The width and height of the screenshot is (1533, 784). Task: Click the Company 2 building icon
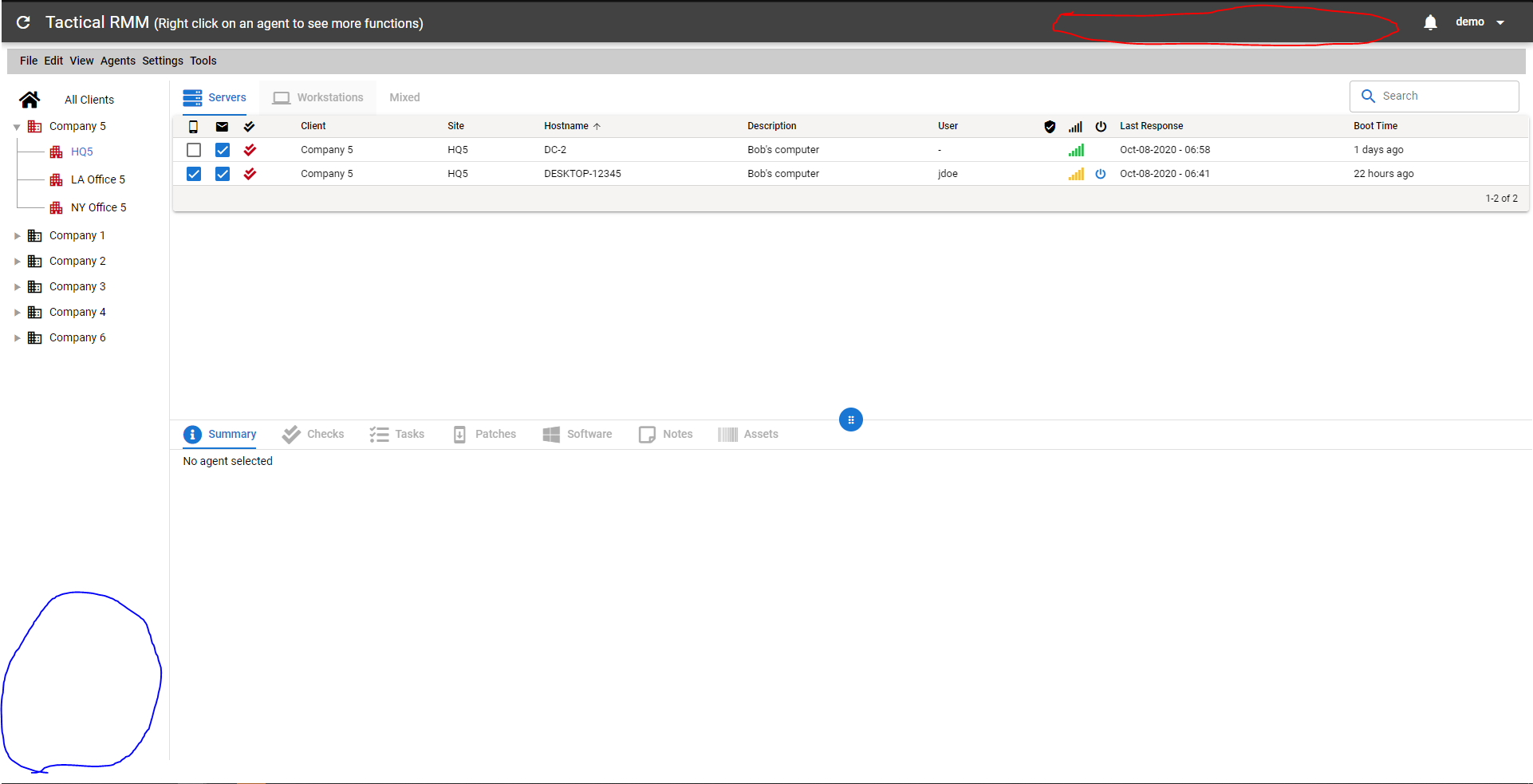35,261
